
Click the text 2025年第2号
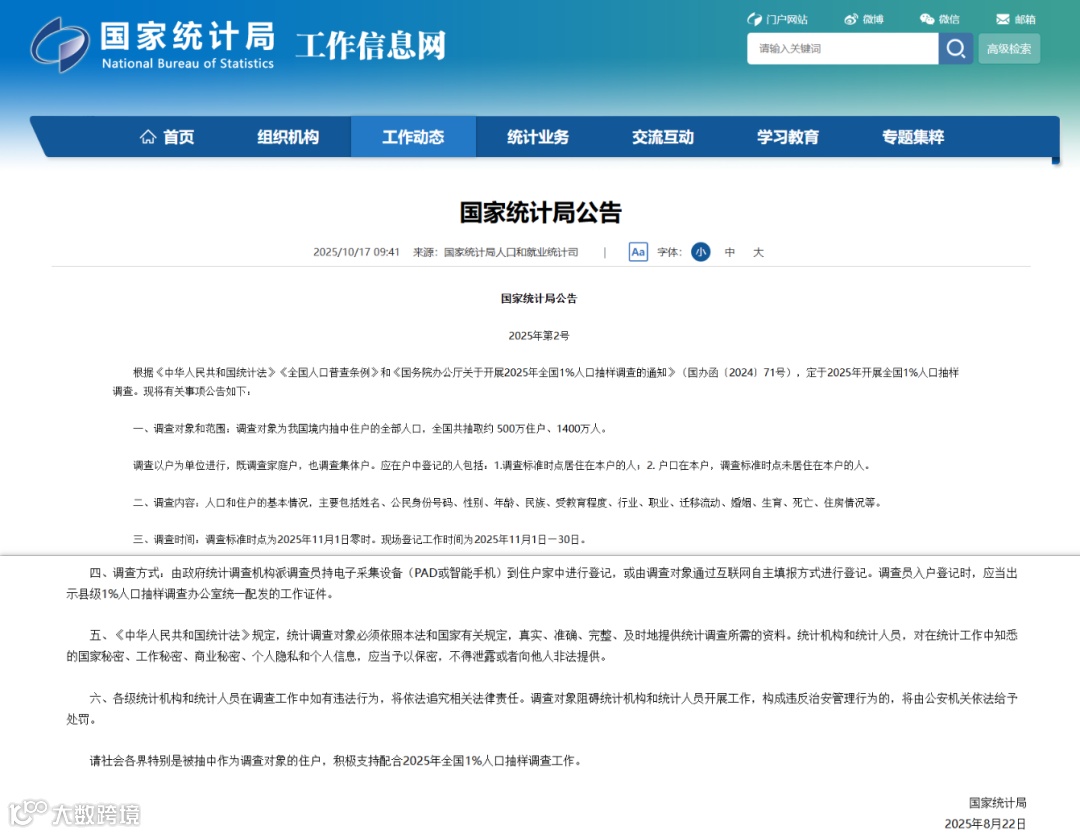coord(539,336)
